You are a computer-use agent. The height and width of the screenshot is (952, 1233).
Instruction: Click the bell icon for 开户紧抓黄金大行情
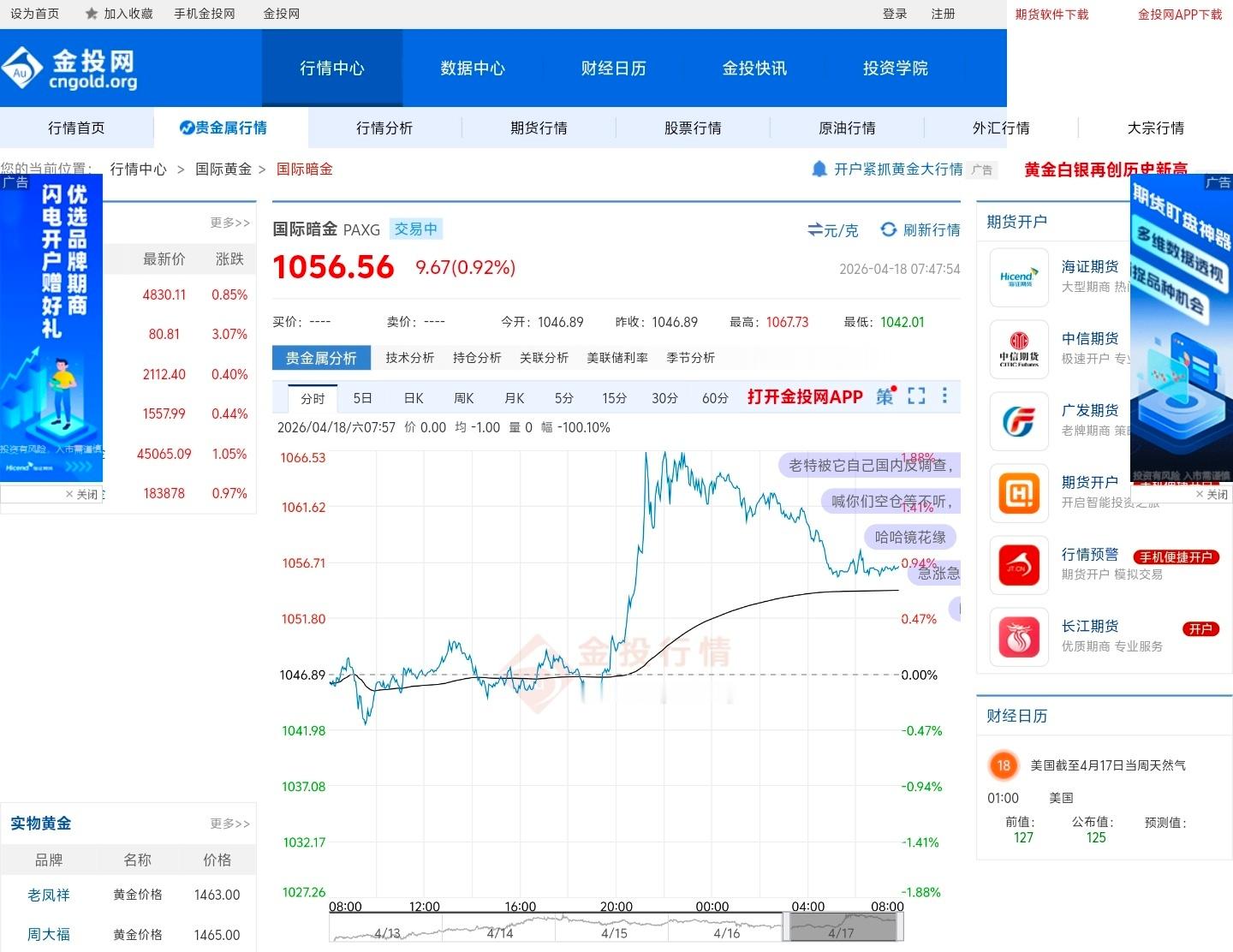point(821,170)
